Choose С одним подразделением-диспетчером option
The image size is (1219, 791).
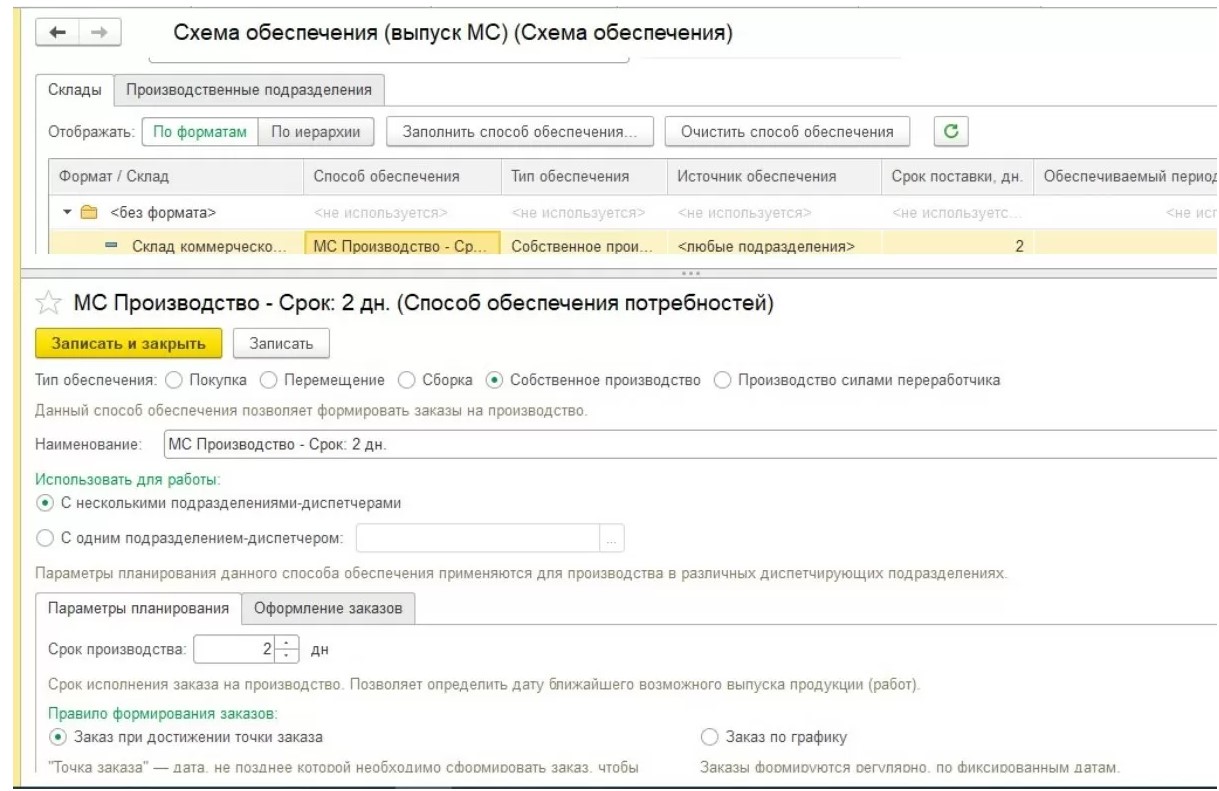[x=45, y=539]
